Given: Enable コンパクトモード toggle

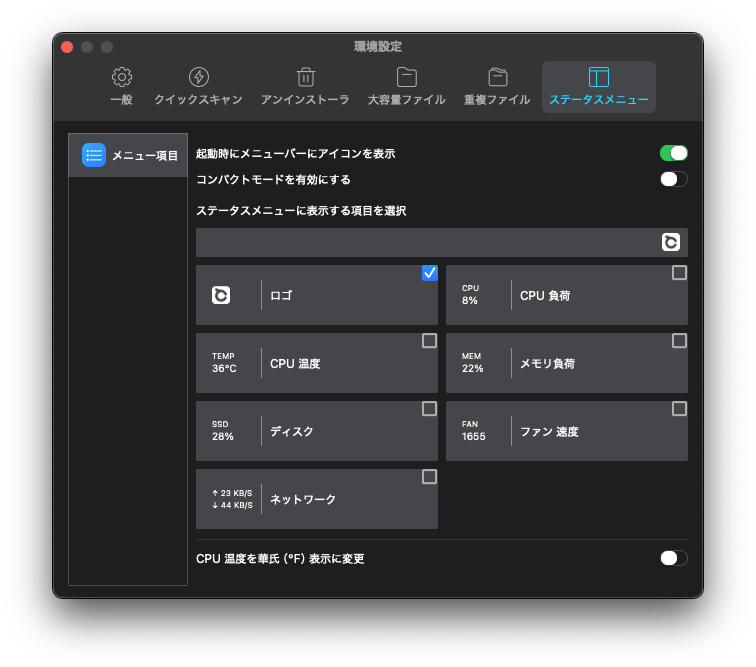Looking at the screenshot, I should (674, 179).
